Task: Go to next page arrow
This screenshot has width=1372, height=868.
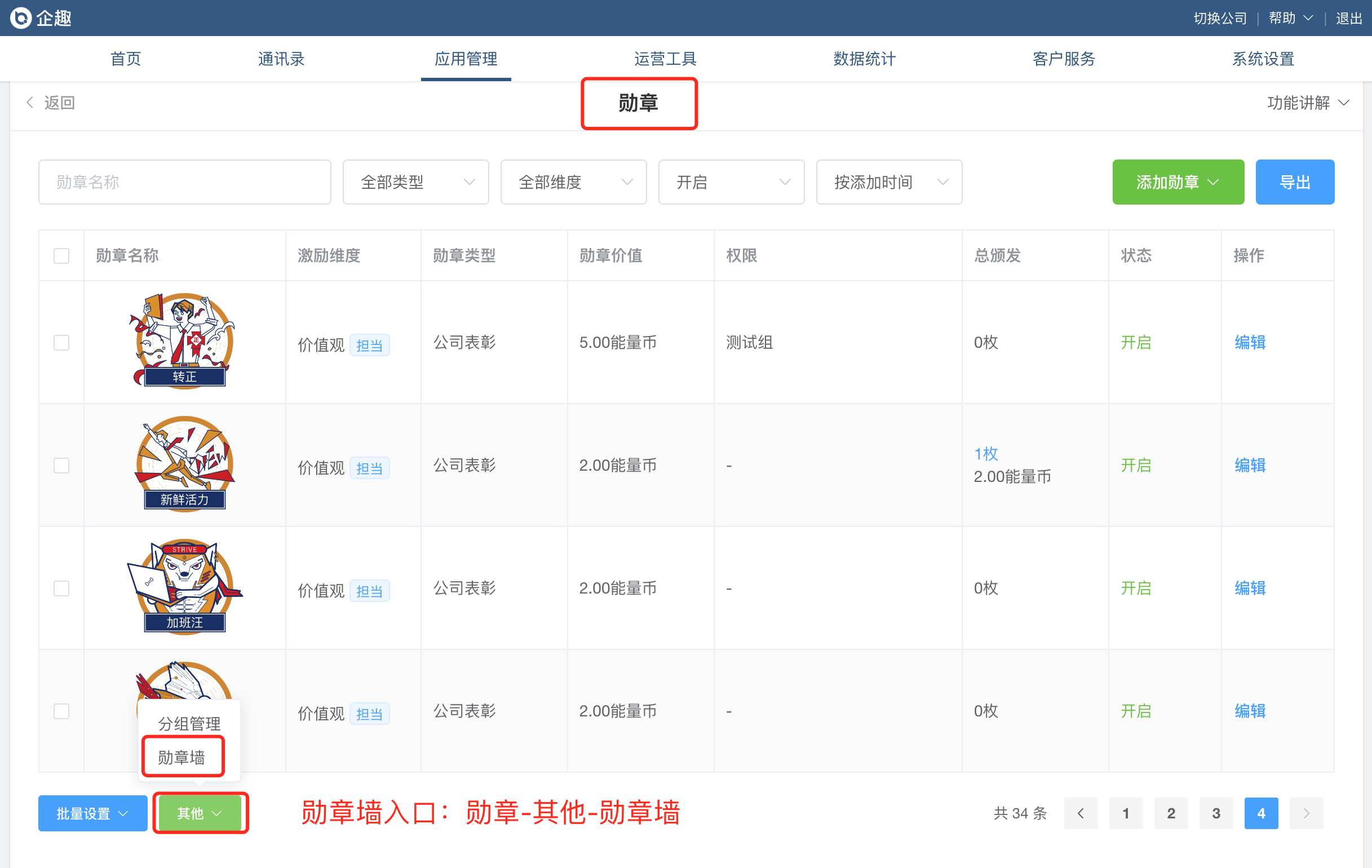Action: click(x=1305, y=813)
